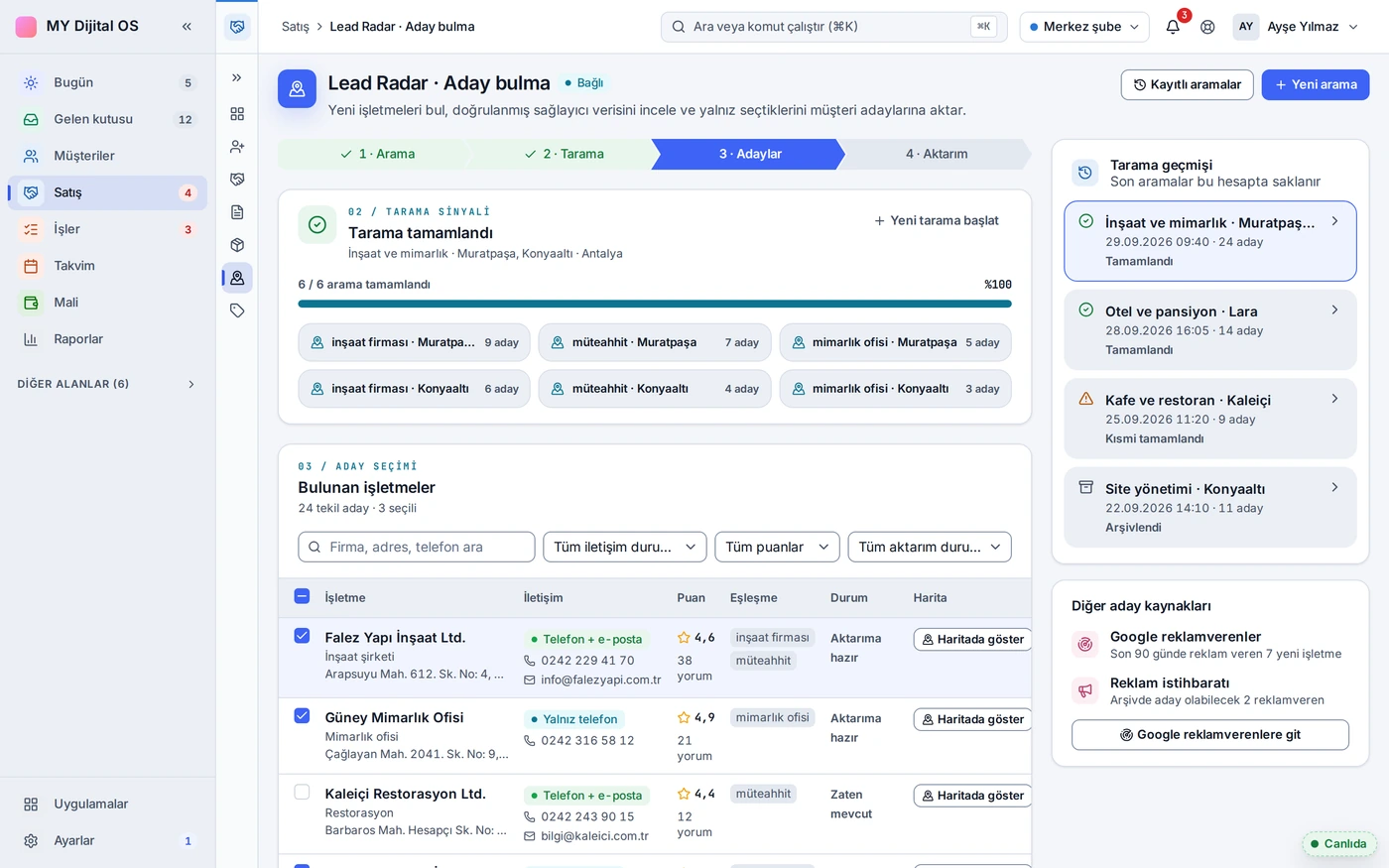Click the %100 scan progress bar

pyautogui.click(x=655, y=304)
